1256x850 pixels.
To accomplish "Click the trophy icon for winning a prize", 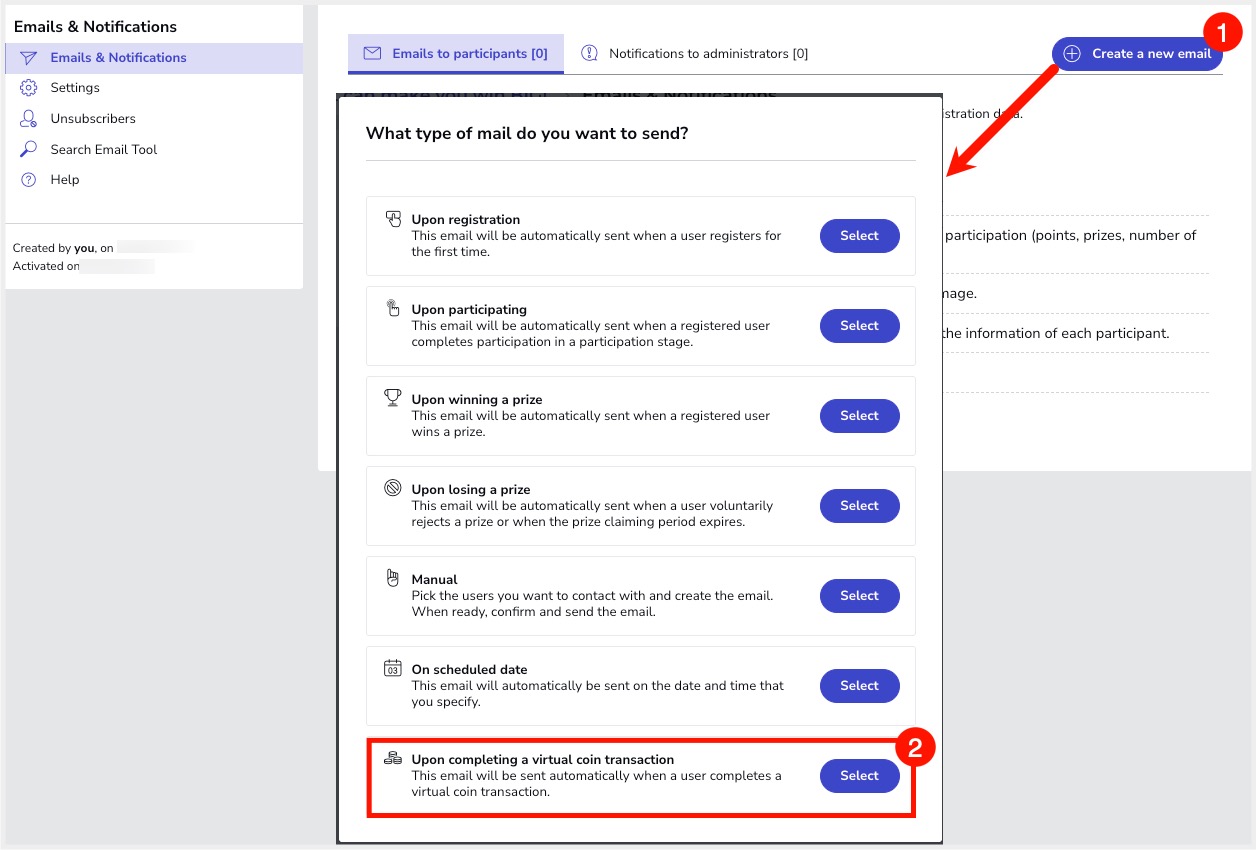I will click(x=393, y=398).
